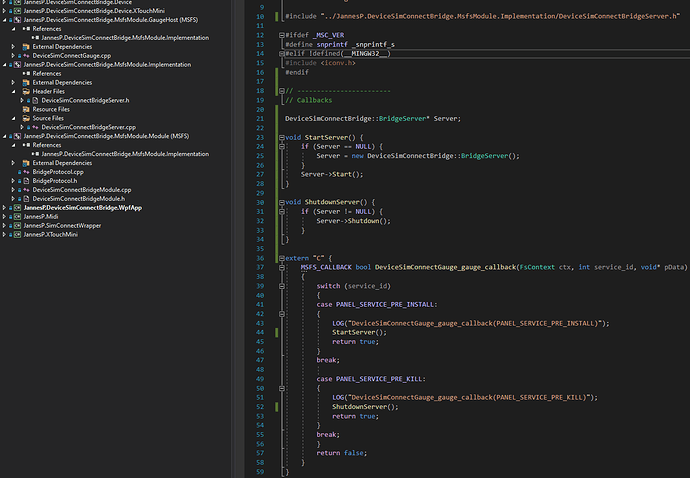This screenshot has height=478, width=690.
Task: Click the DeviceSimConnectGauge.cpp file icon
Action: point(26,55)
